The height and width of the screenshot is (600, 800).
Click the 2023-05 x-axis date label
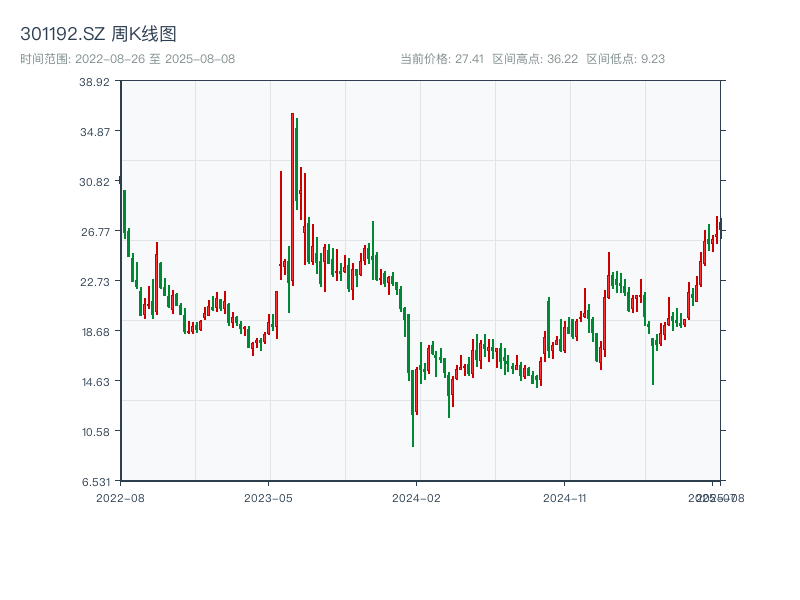click(x=268, y=497)
